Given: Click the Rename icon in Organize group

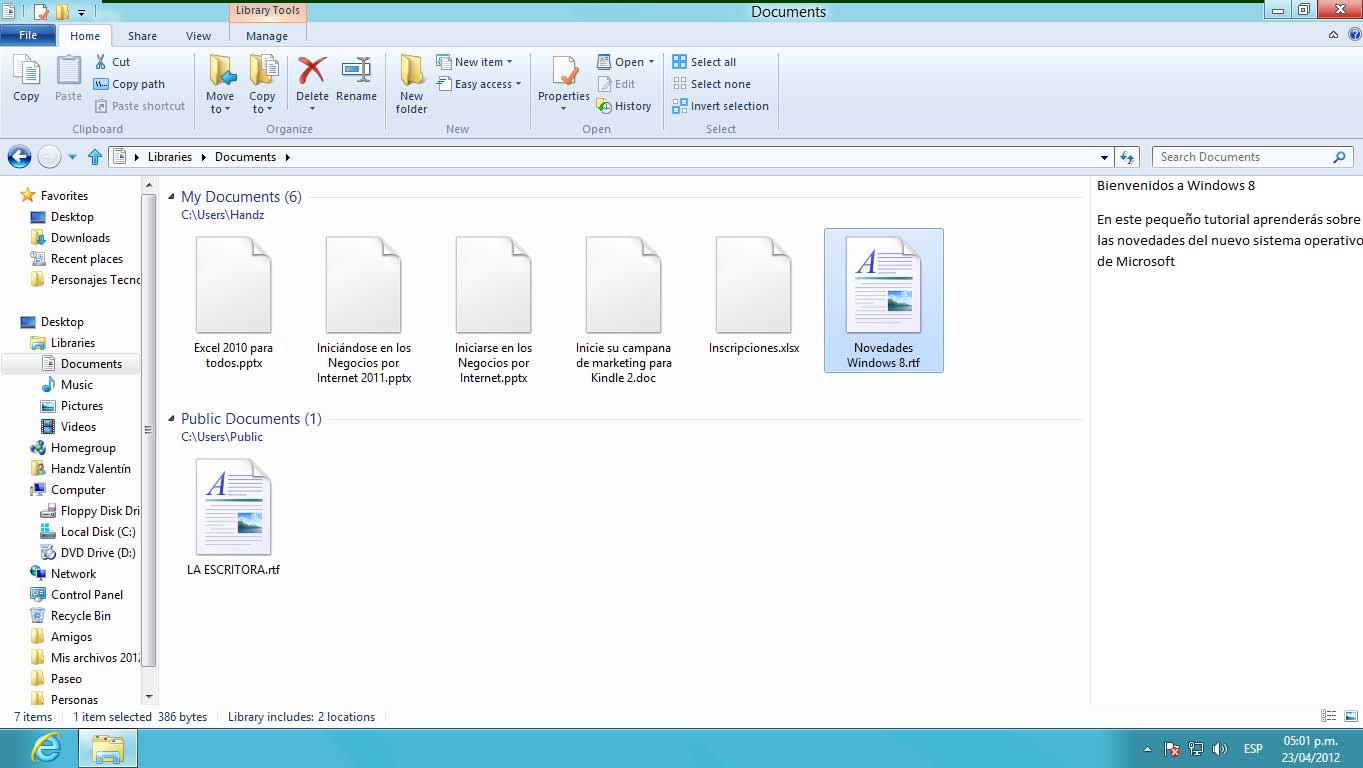Looking at the screenshot, I should click(356, 72).
